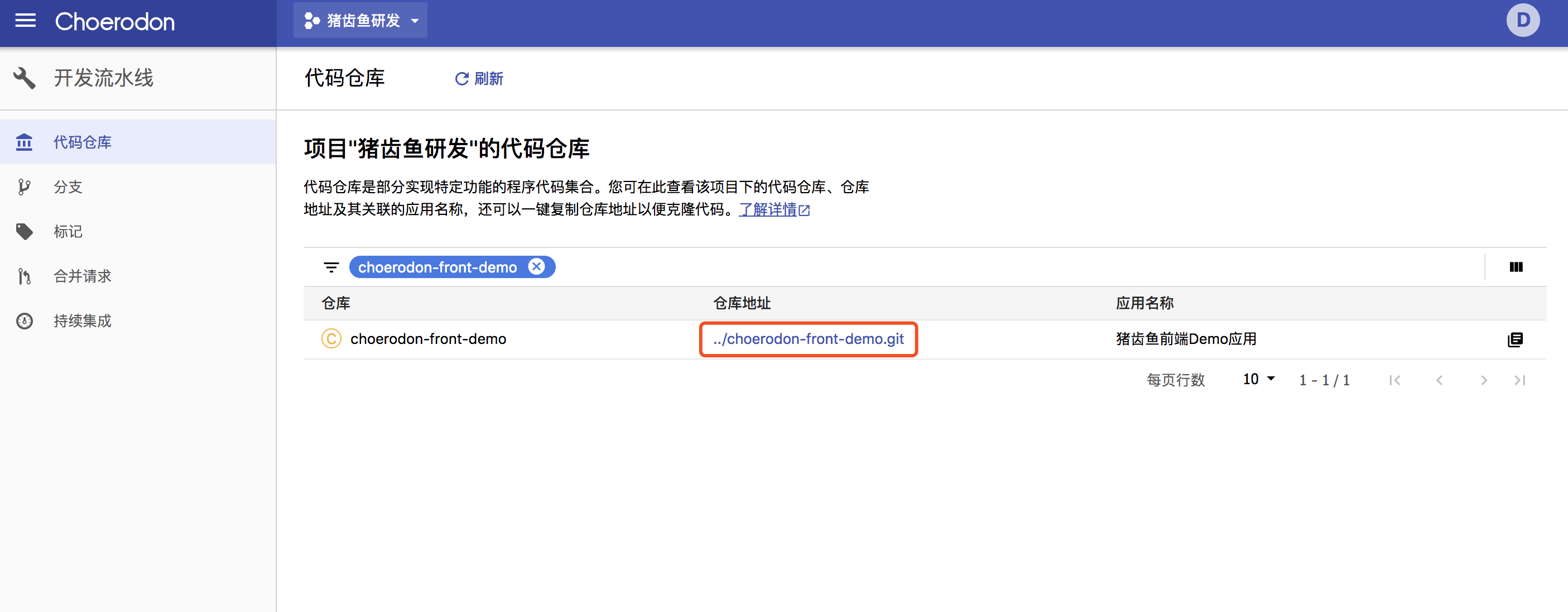Open the rows per page 10 dropdown
1568x612 pixels.
pos(1258,379)
